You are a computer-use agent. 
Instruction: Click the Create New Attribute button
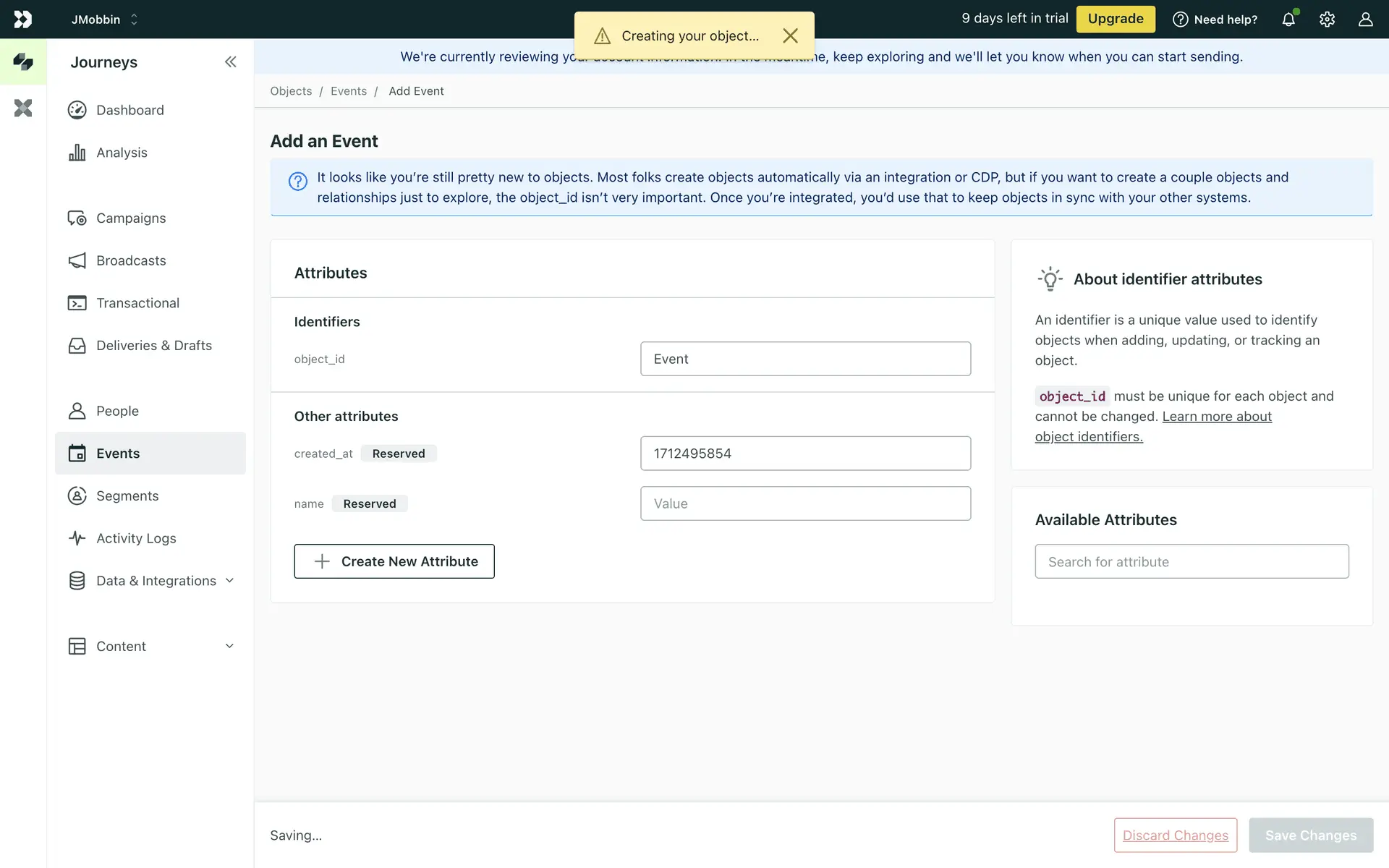394,561
